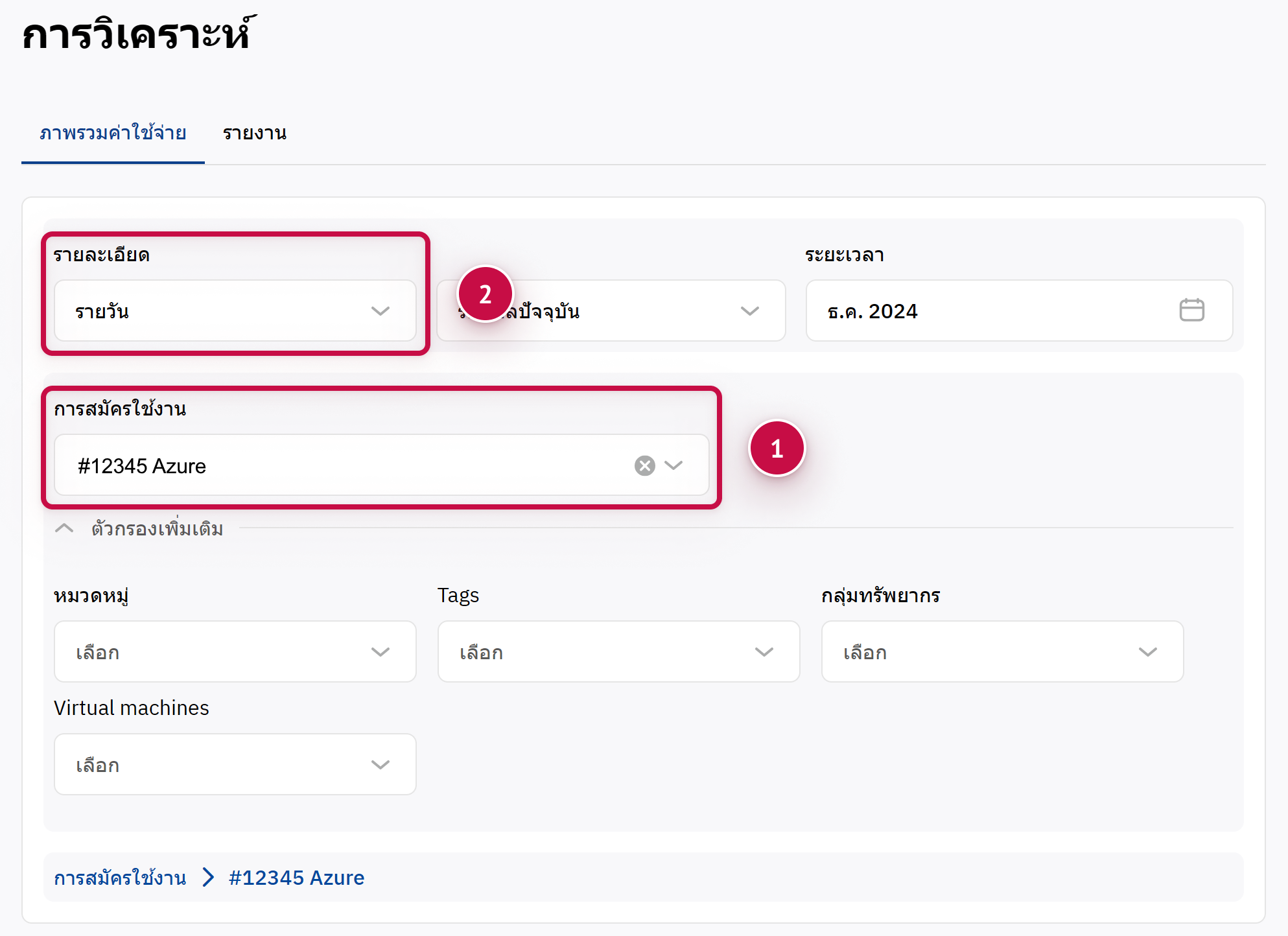The image size is (1288, 936).
Task: Click the การสมัครใช้งาน breadcrumb link
Action: 120,878
